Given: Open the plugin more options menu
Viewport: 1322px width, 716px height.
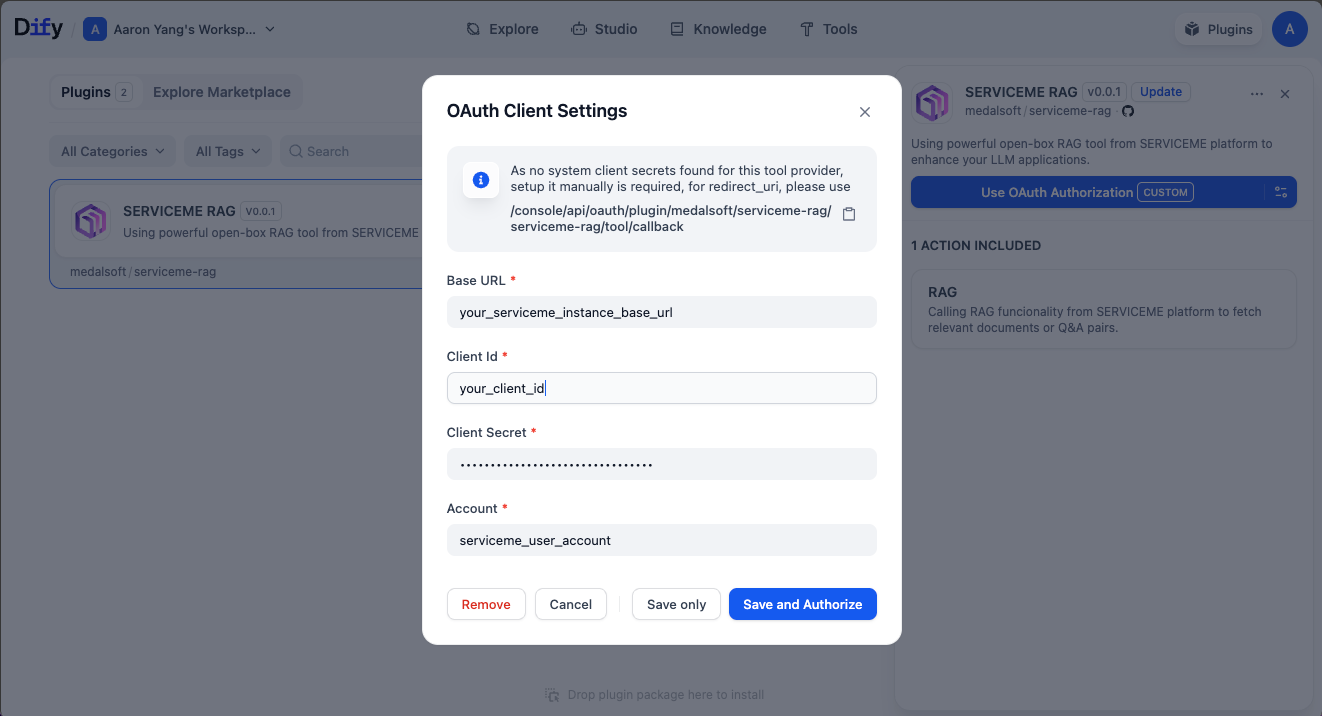Looking at the screenshot, I should (1257, 94).
